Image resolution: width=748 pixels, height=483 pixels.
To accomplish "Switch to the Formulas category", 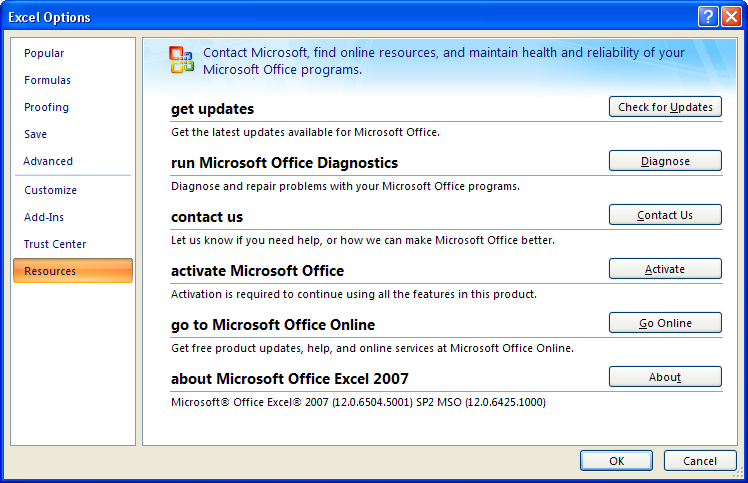I will point(47,80).
